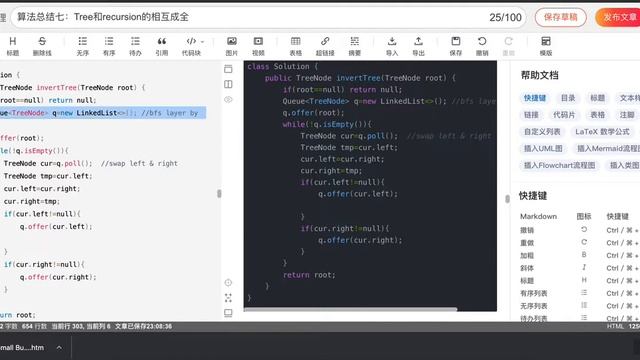This screenshot has width=640, height=360.
Task: Click the 保存 save toolbar icon
Action: click(456, 46)
